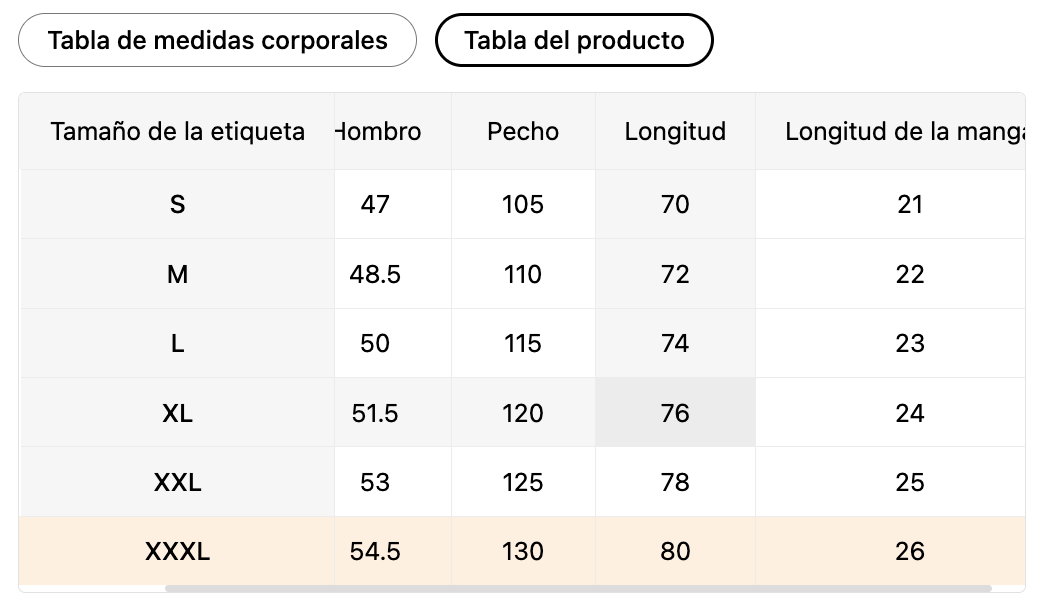Select the M size row label
1044x608 pixels.
coord(177,274)
